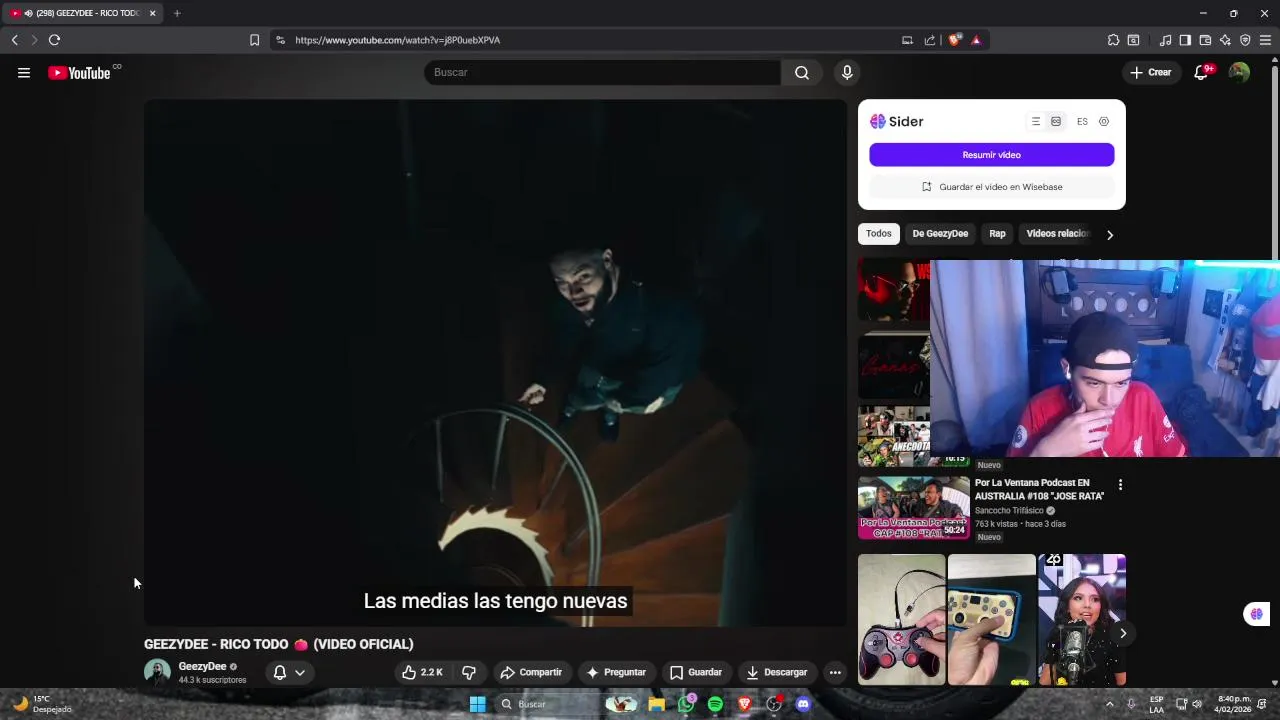1280x720 pixels.
Task: Reload the page with the refresh icon
Action: tap(54, 40)
